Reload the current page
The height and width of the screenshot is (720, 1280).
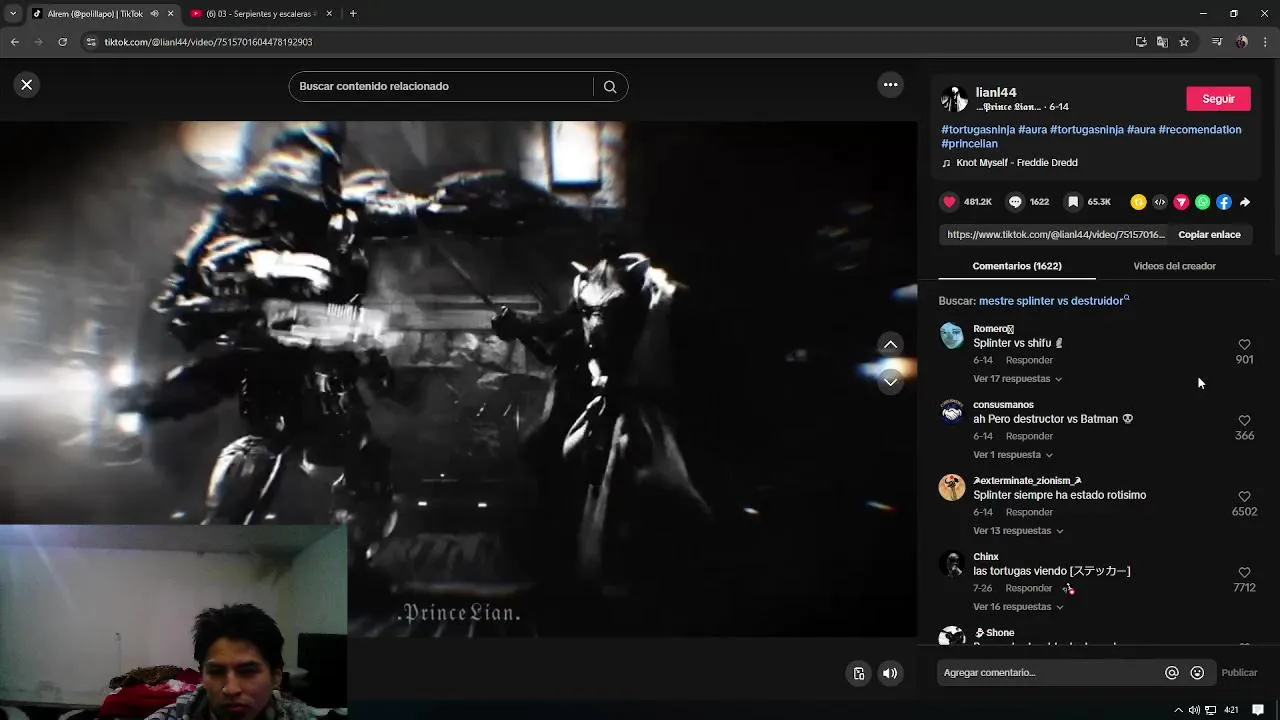62,42
